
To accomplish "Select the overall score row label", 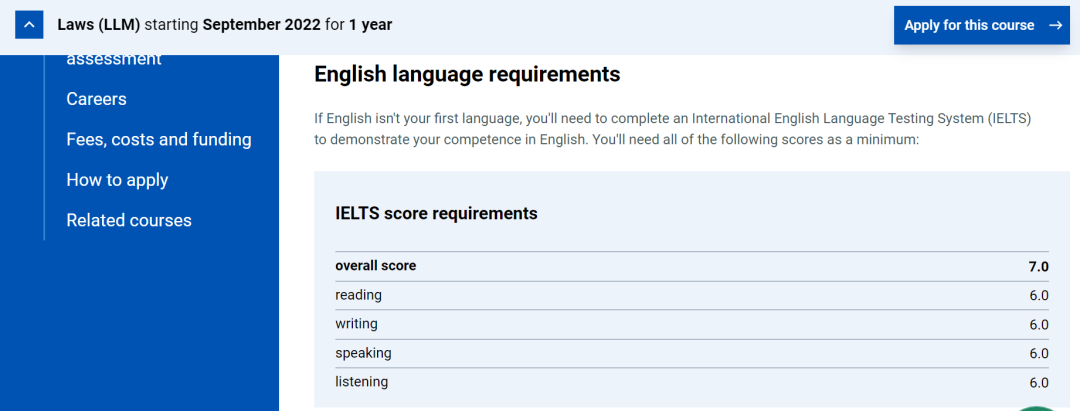I will pyautogui.click(x=375, y=266).
